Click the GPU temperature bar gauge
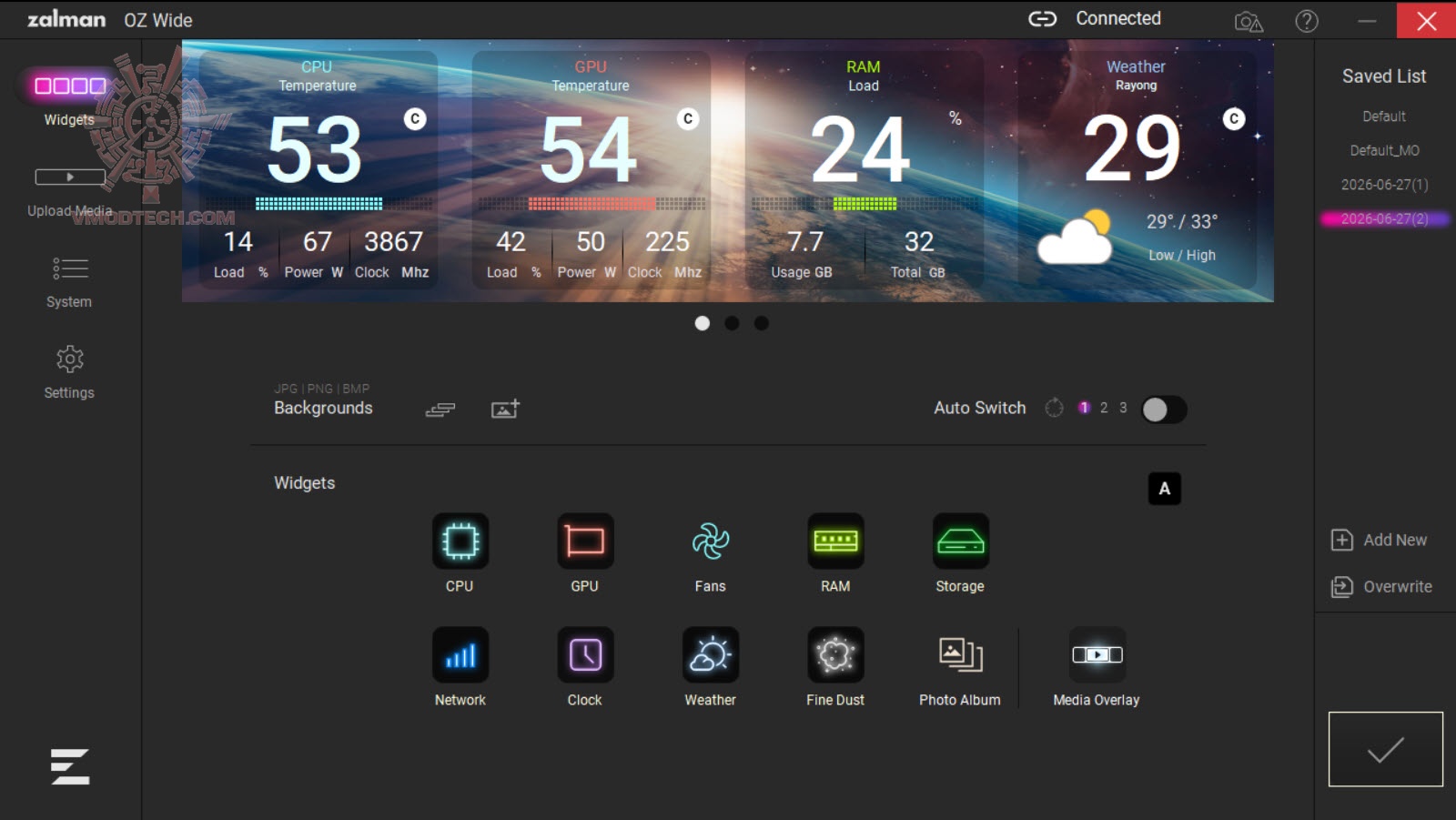 click(591, 204)
